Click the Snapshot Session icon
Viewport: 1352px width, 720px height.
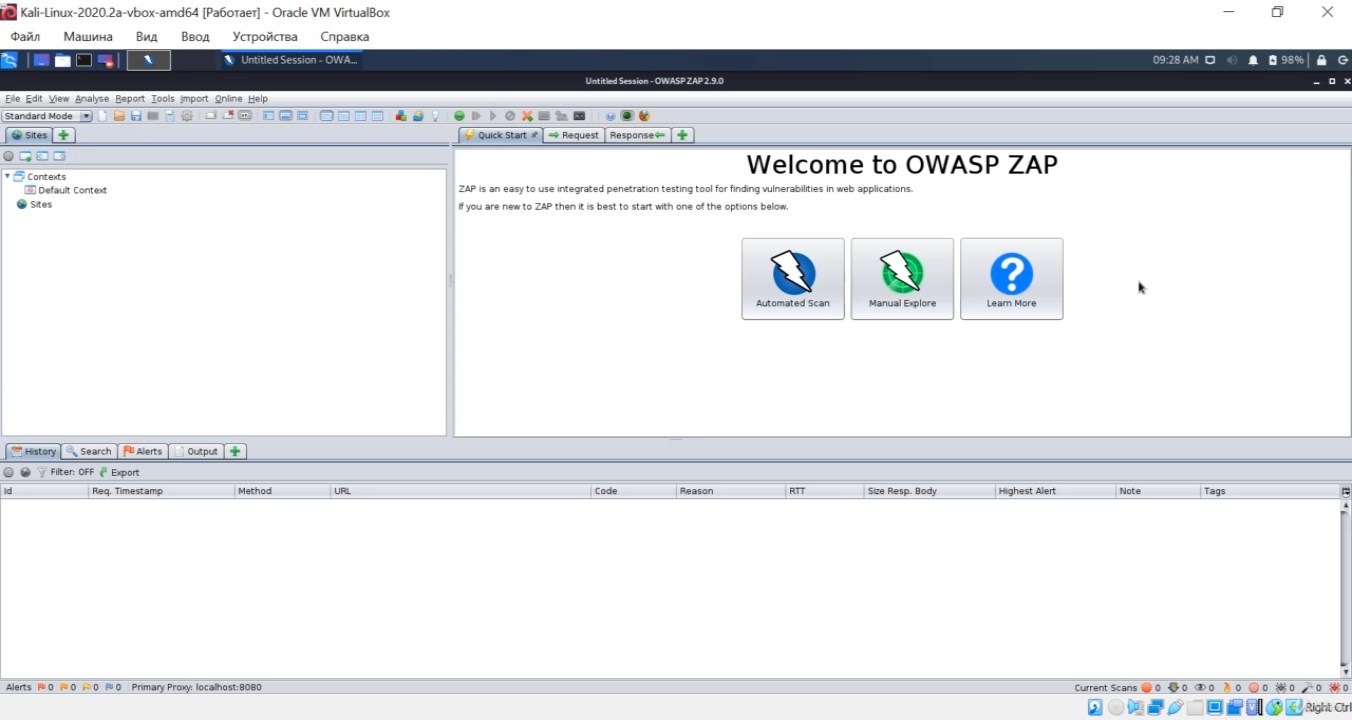[153, 116]
